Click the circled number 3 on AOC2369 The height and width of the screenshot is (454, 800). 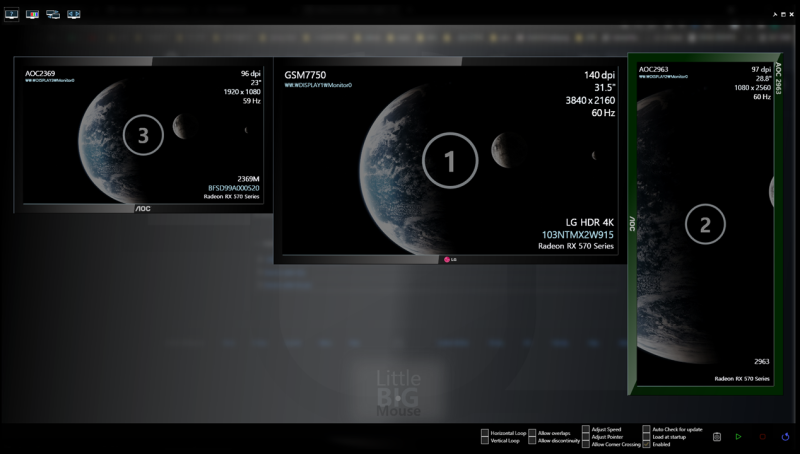143,135
